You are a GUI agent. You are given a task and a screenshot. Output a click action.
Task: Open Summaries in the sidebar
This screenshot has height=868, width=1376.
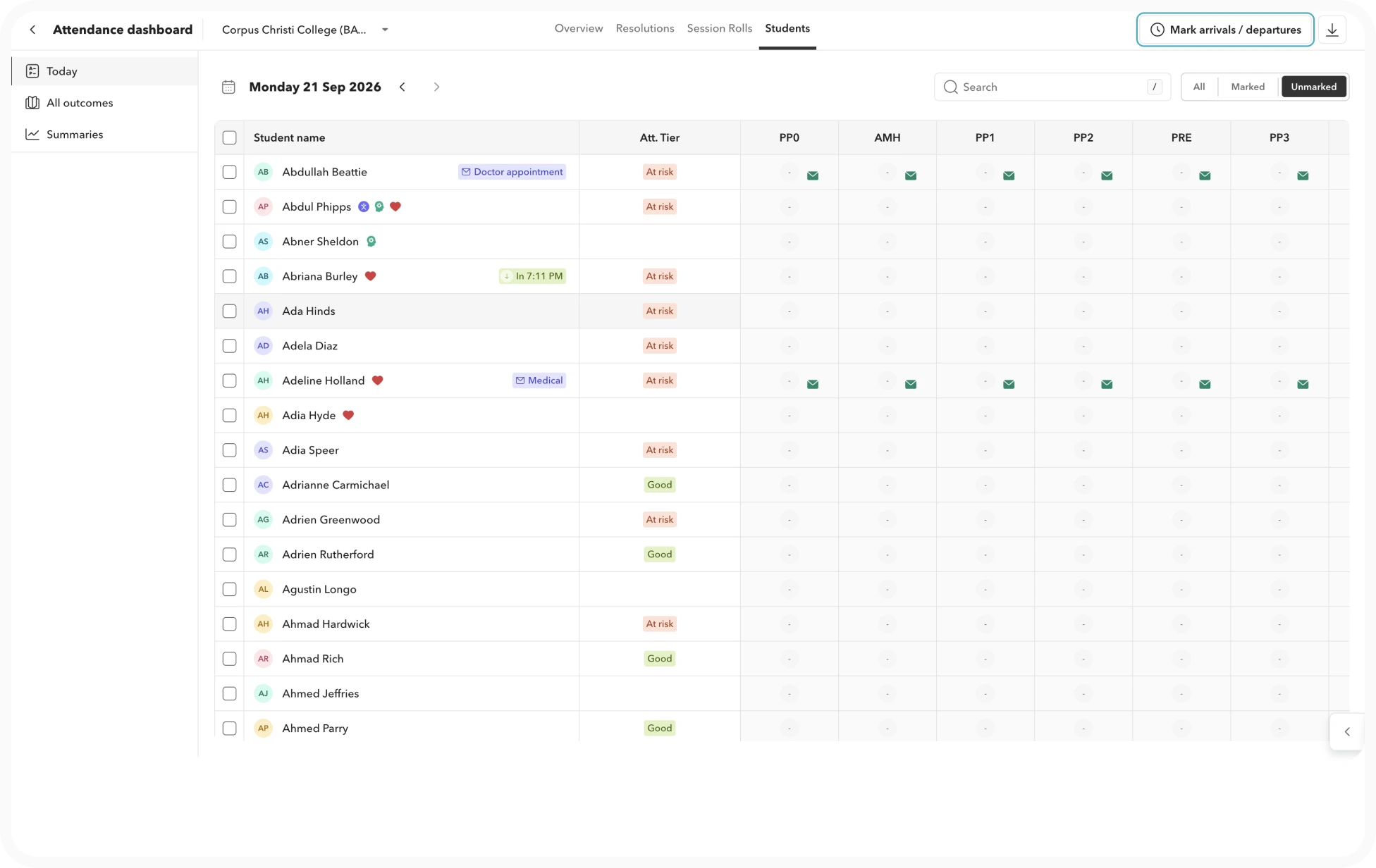pos(104,135)
